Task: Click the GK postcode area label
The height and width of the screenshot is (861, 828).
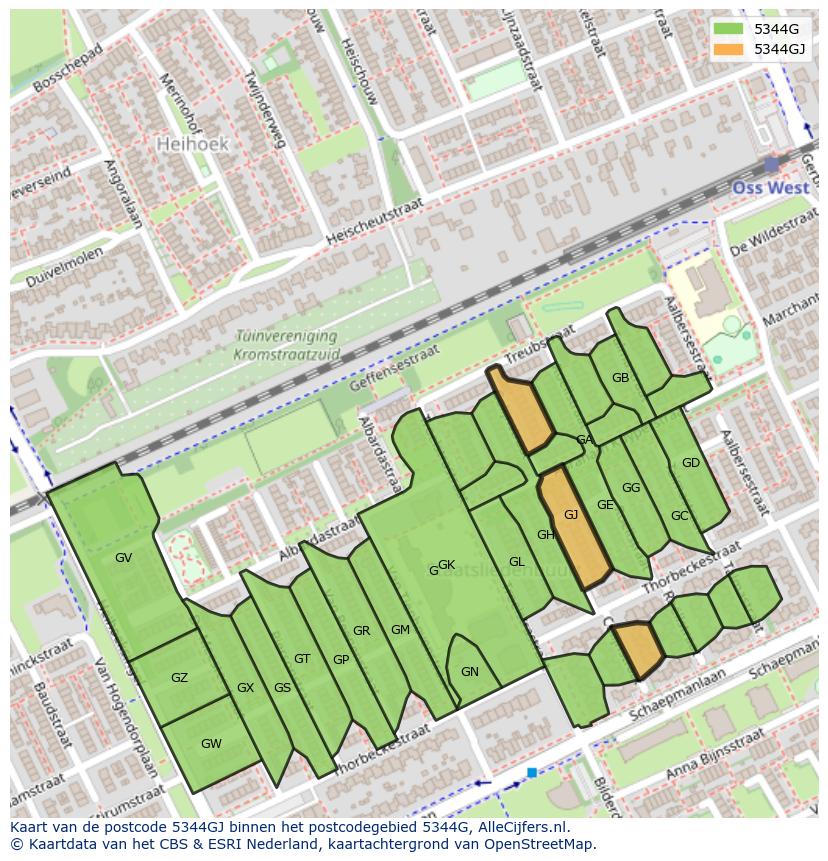Action: 446,565
